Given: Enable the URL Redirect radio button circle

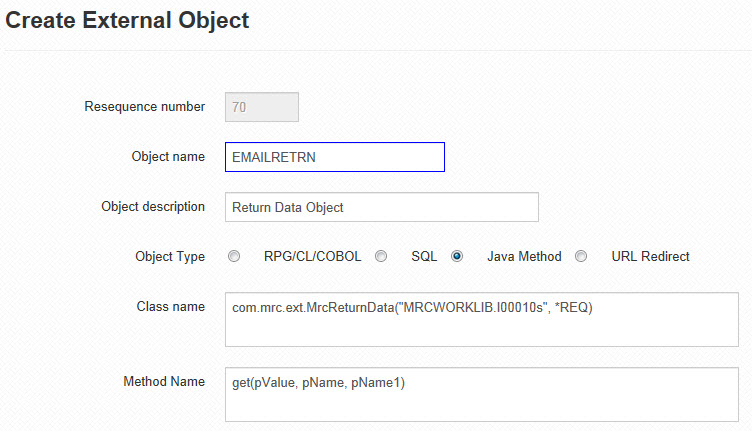Looking at the screenshot, I should pyautogui.click(x=581, y=256).
